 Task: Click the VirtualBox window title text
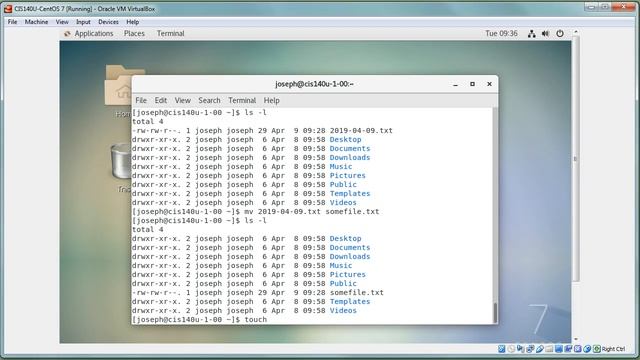84,9
